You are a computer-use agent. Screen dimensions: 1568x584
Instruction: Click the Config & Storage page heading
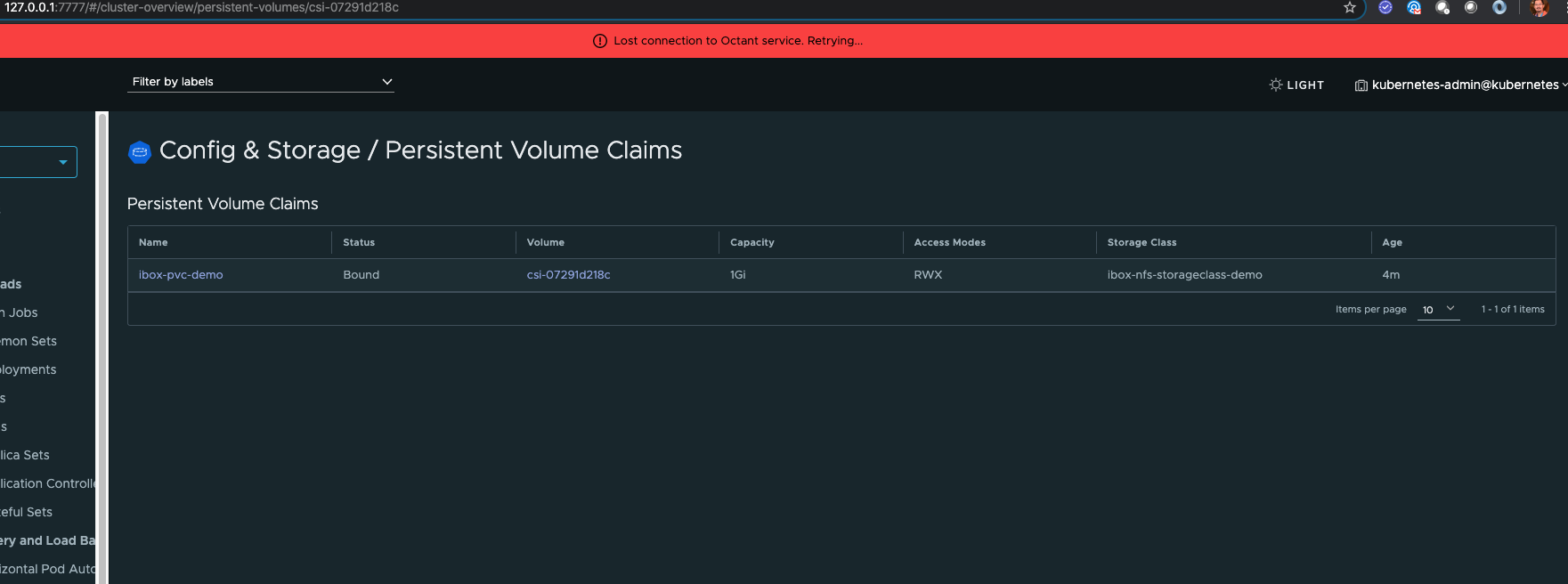pyautogui.click(x=420, y=150)
